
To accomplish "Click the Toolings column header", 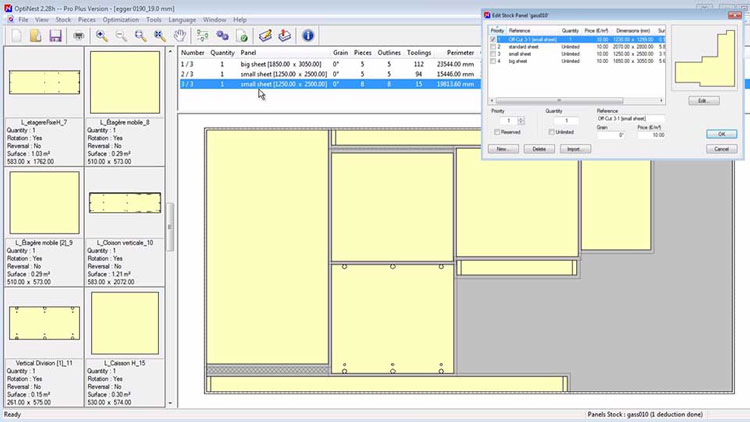I will click(419, 53).
